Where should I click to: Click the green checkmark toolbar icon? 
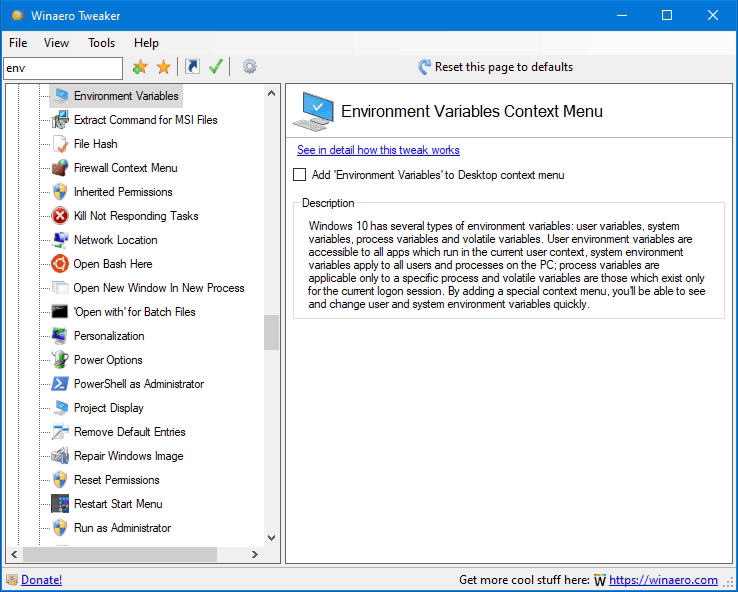click(216, 67)
